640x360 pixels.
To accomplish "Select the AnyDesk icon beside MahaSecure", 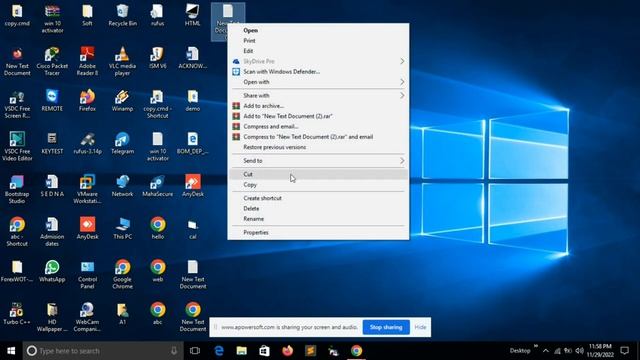I will [193, 186].
